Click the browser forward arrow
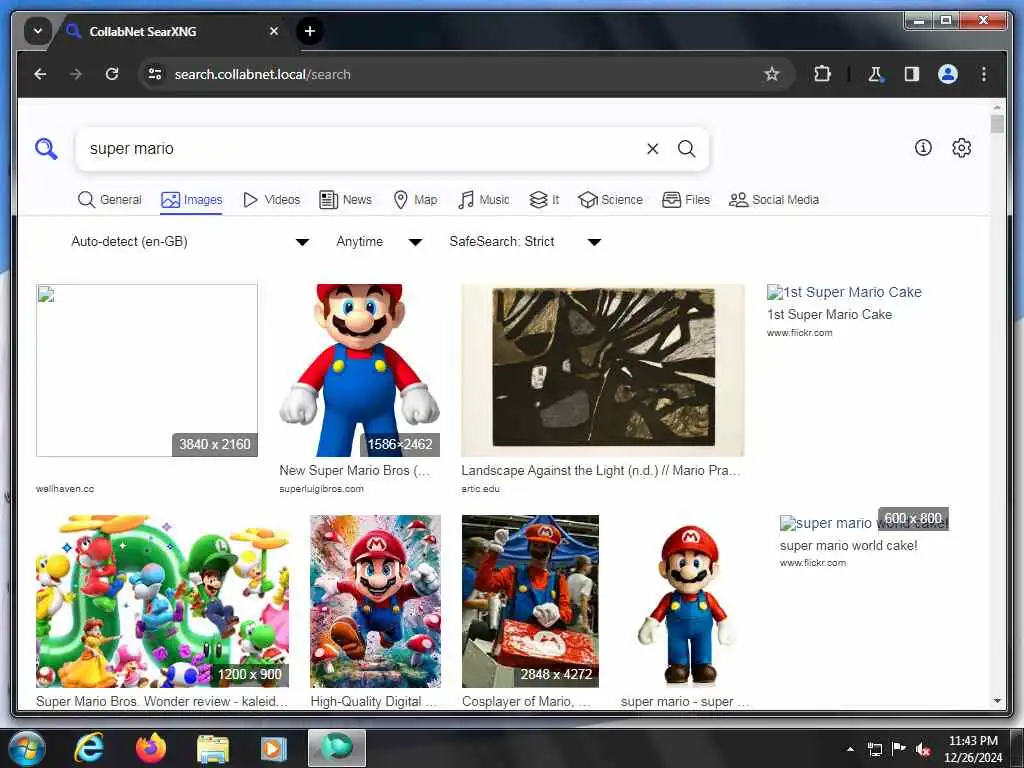1024x768 pixels. 76,74
